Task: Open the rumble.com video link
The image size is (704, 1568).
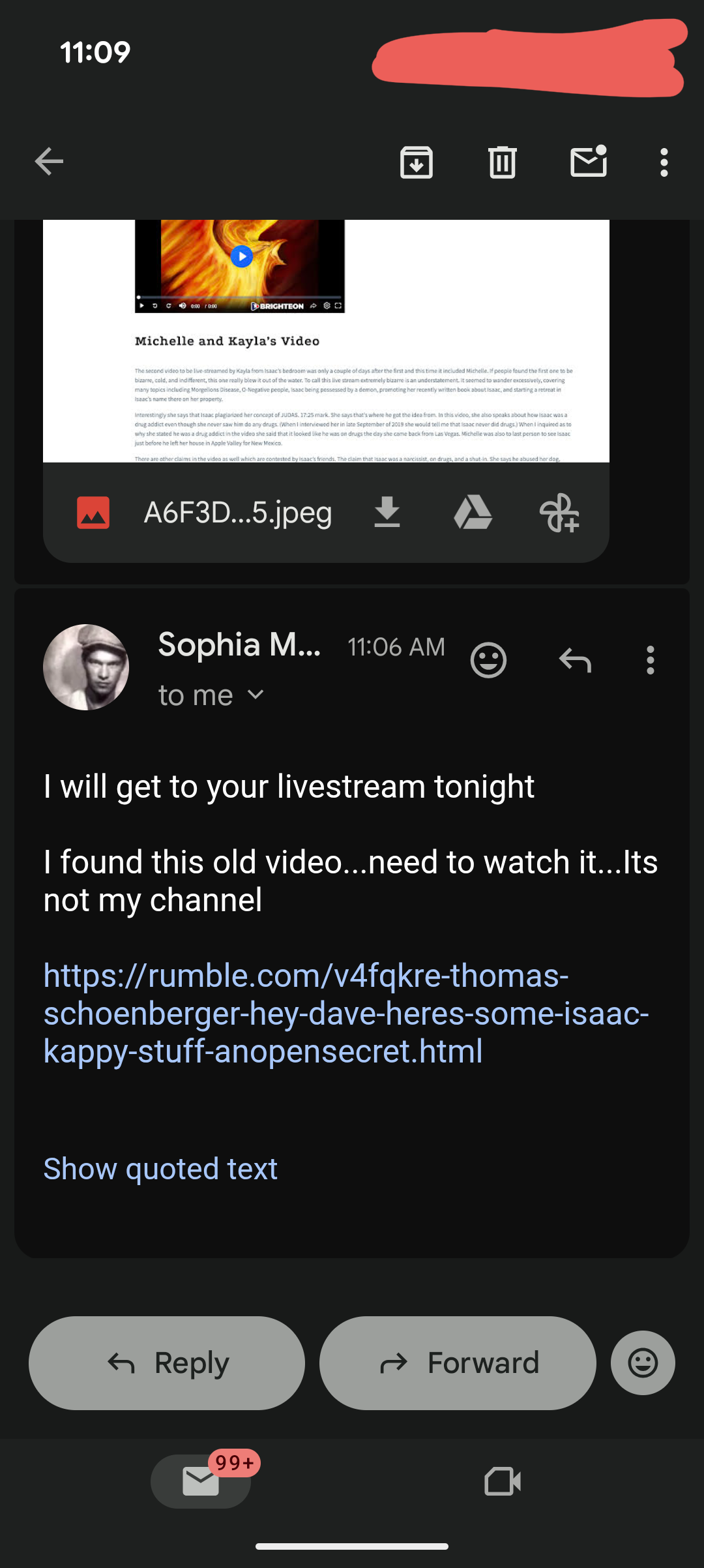Action: click(345, 1013)
